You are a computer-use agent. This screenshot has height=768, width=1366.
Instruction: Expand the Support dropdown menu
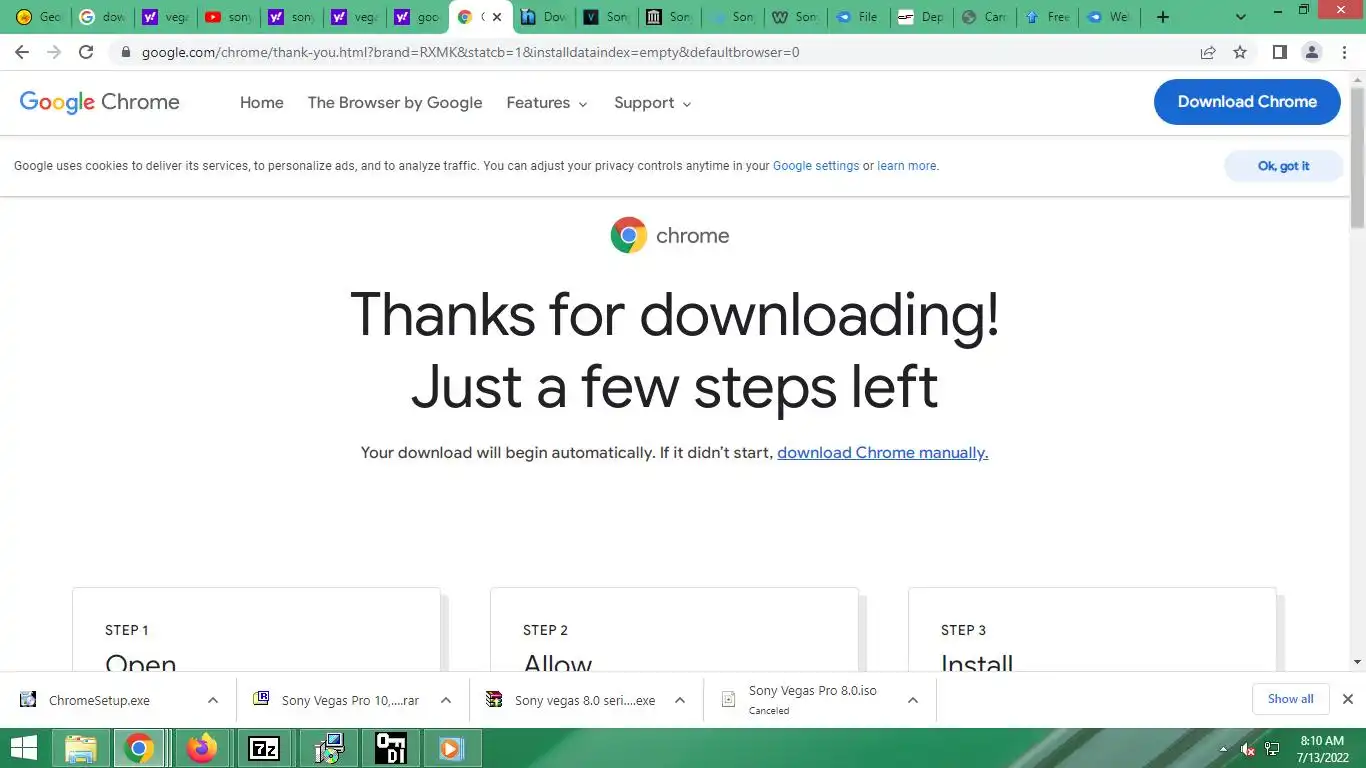tap(653, 103)
